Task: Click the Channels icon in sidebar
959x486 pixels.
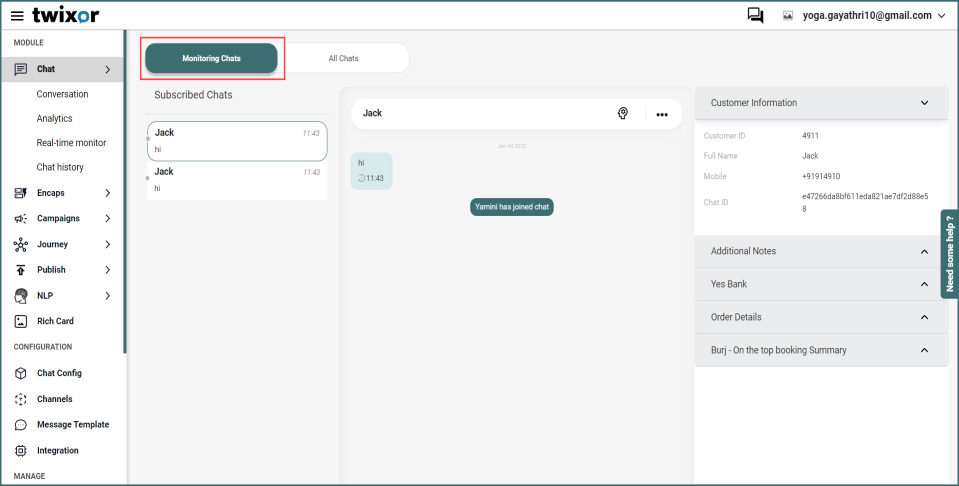Action: [21, 399]
